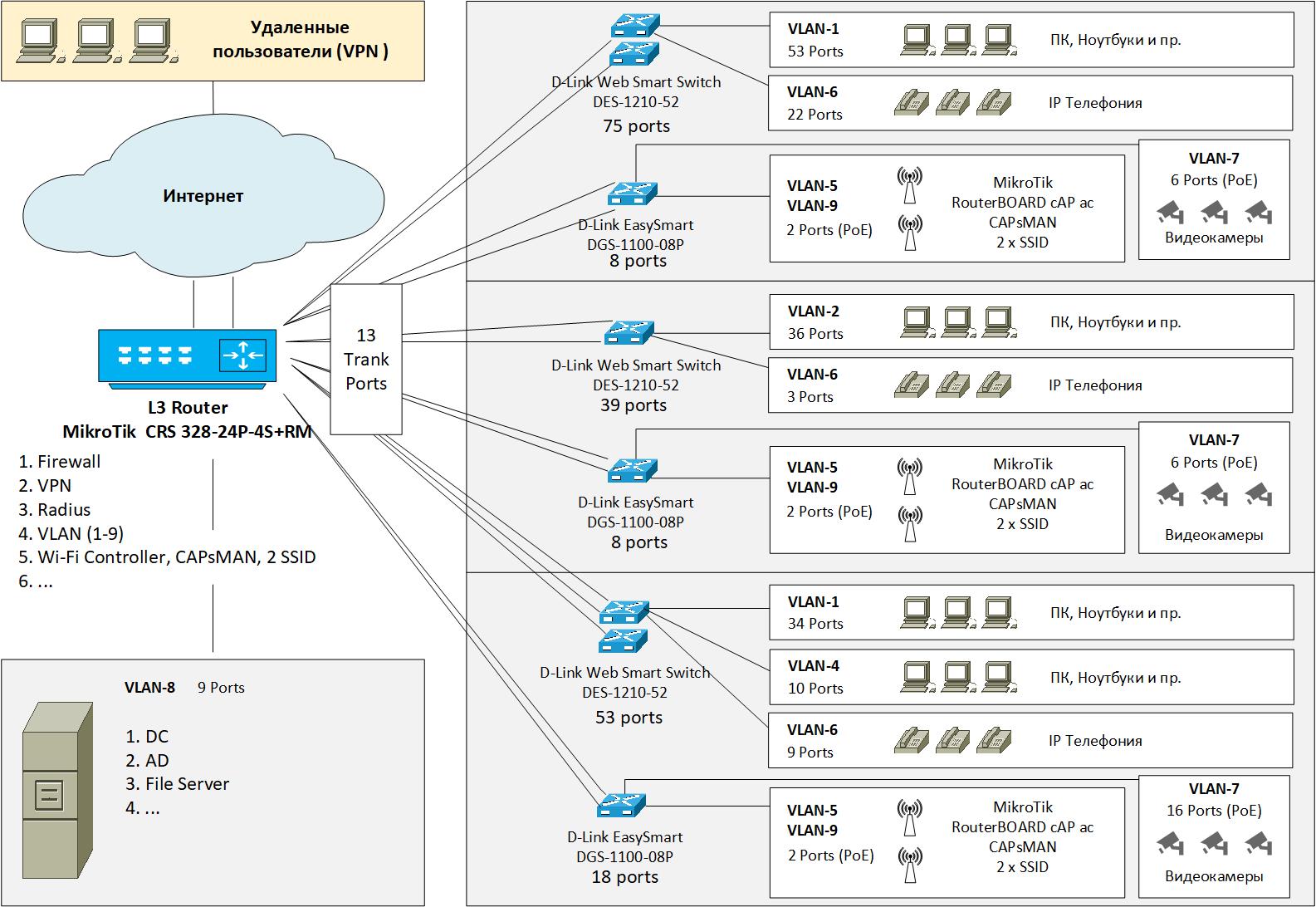The width and height of the screenshot is (1316, 907).
Task: Select first PC icon in VLAN-4 10 Ports row
Action: point(918,677)
